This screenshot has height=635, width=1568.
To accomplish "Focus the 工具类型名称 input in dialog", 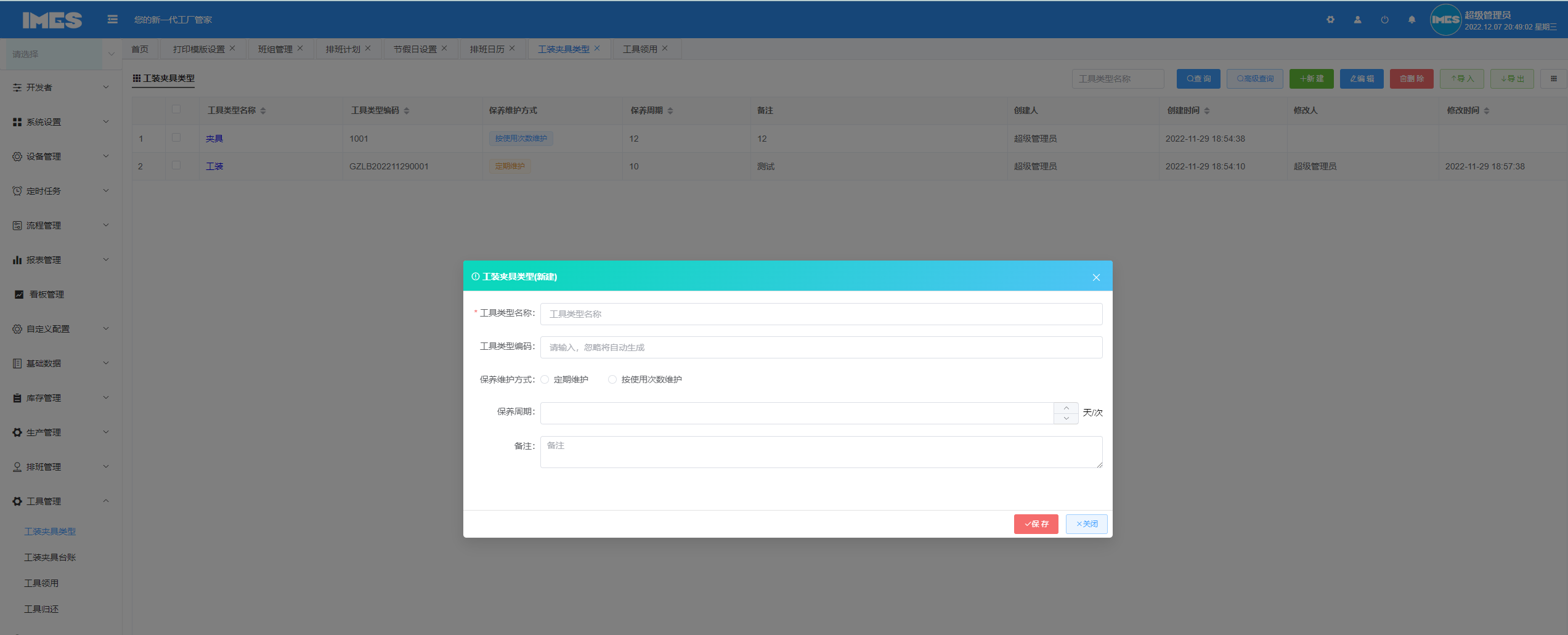I will click(821, 314).
